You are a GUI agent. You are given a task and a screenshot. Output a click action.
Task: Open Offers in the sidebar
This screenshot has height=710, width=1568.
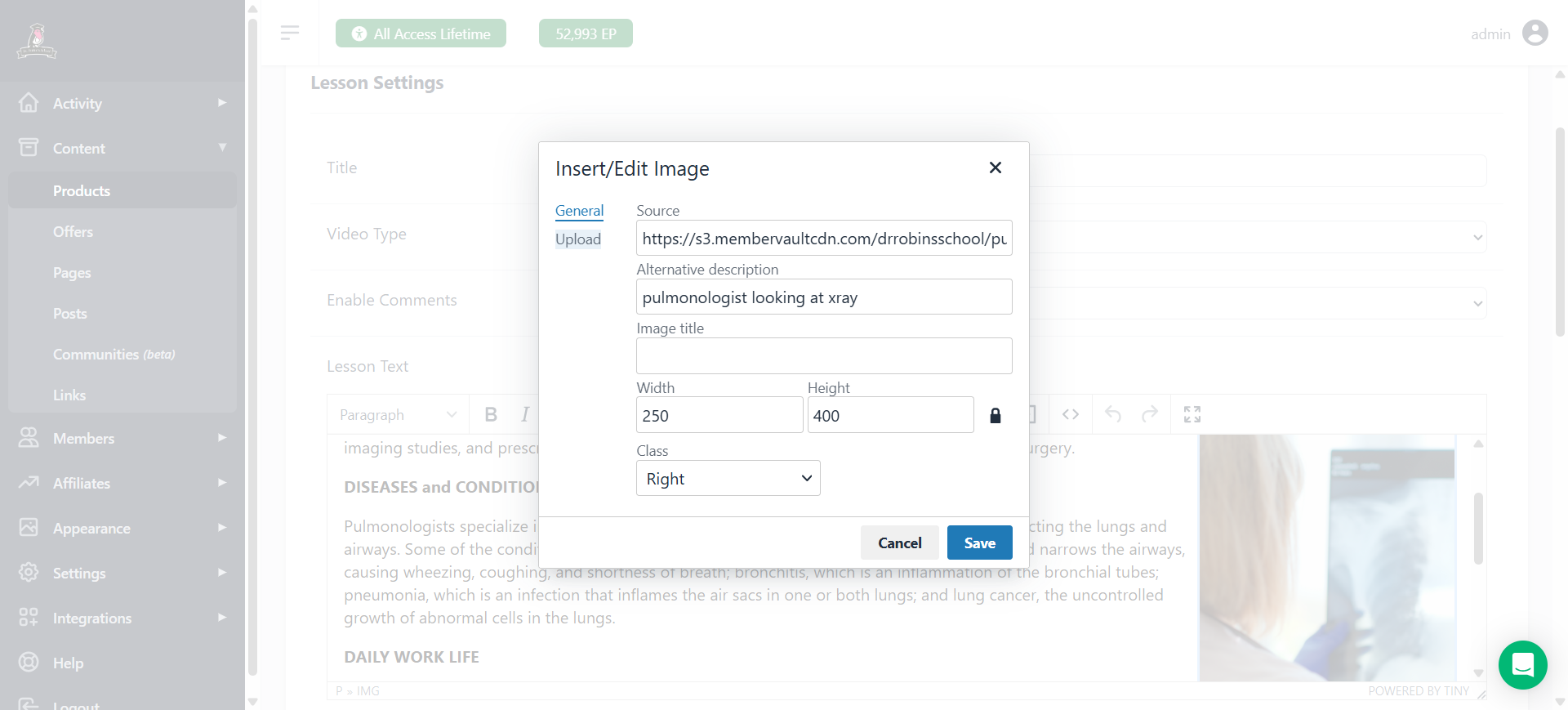click(x=73, y=231)
